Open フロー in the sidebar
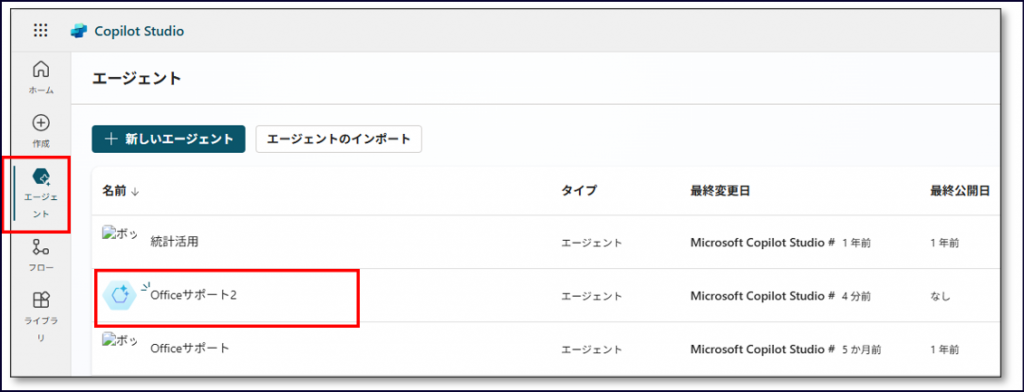Image resolution: width=1024 pixels, height=392 pixels. coord(40,255)
